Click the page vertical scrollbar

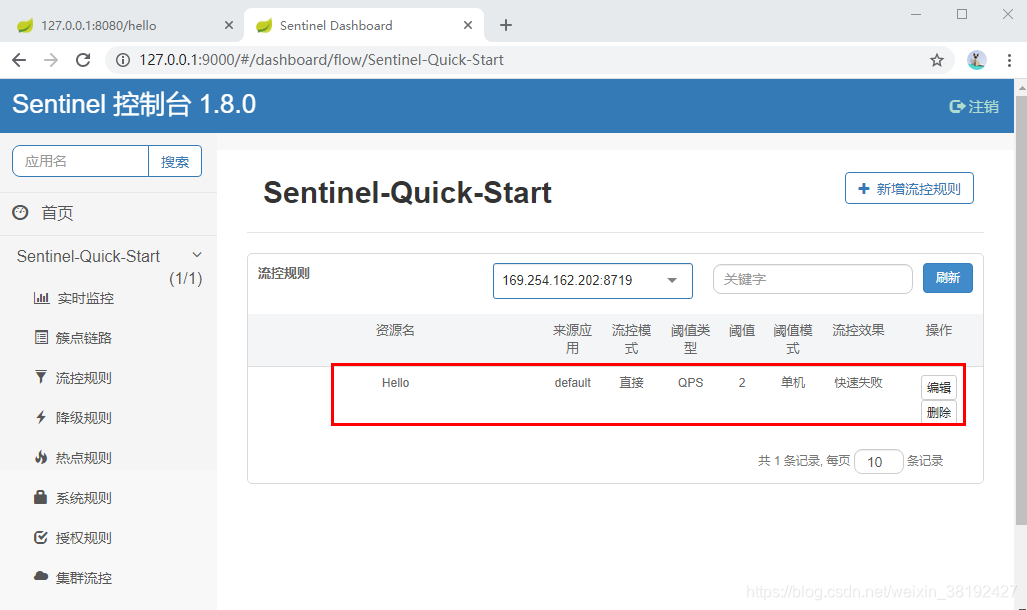(1021, 309)
